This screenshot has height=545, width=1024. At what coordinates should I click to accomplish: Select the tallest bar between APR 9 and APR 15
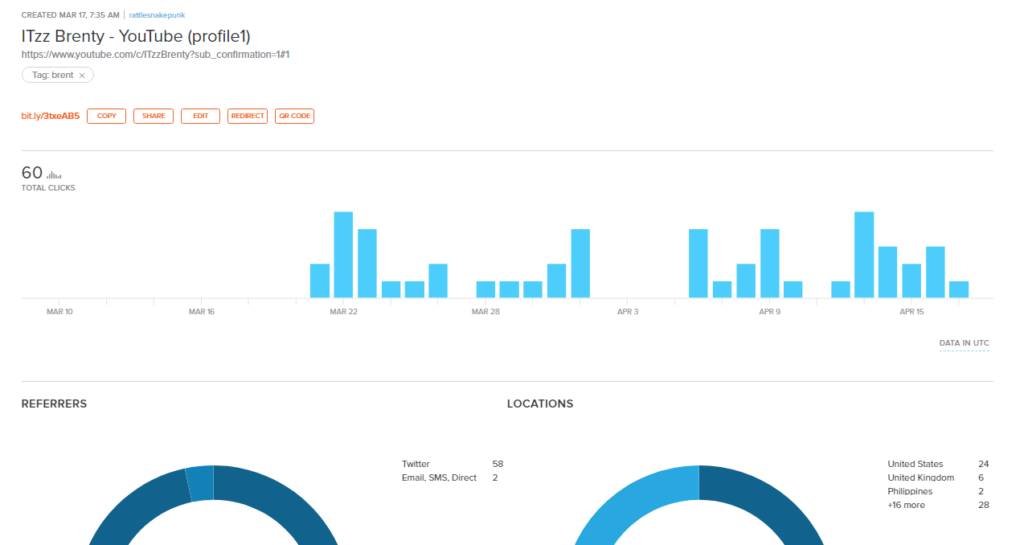[864, 255]
